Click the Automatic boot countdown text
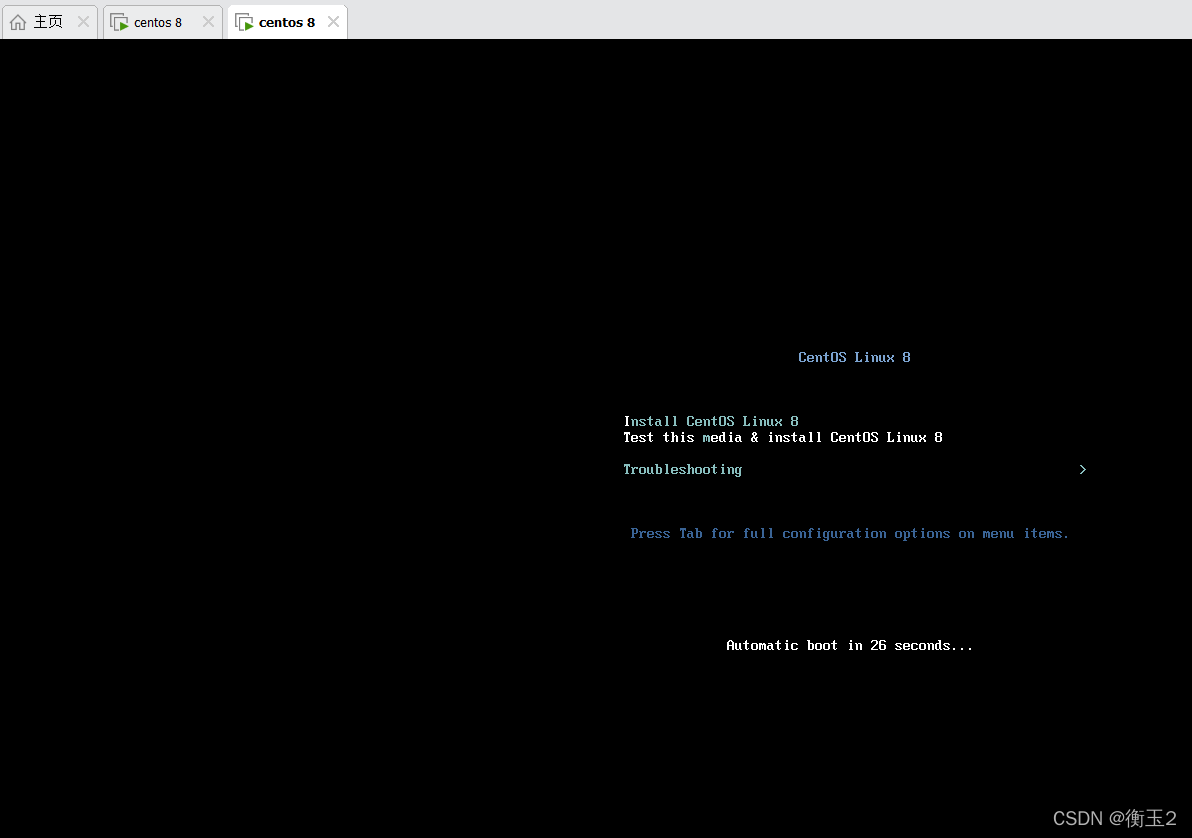The image size is (1192, 838). [x=849, y=646]
